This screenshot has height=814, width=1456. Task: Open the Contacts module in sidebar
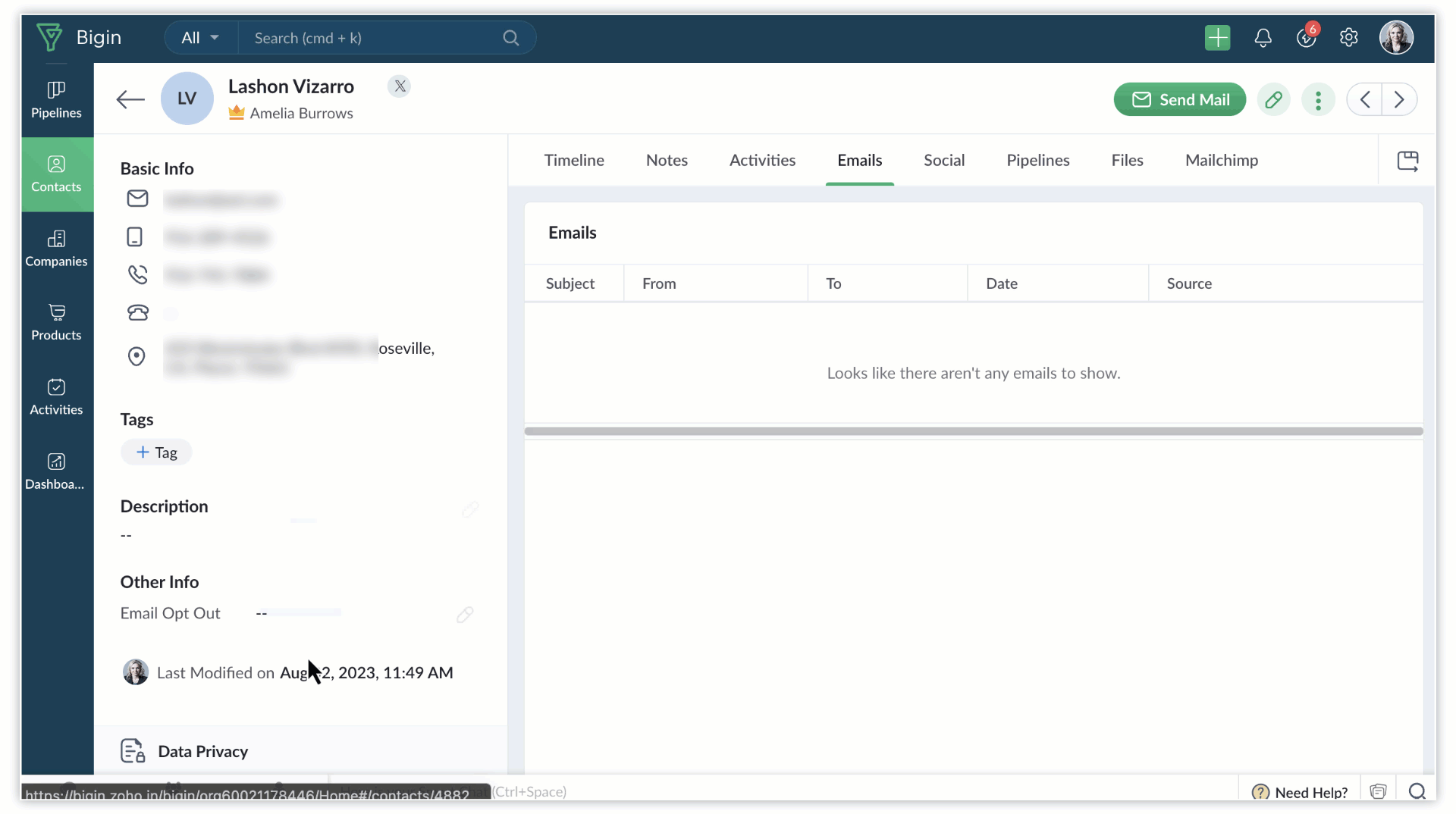(x=56, y=174)
